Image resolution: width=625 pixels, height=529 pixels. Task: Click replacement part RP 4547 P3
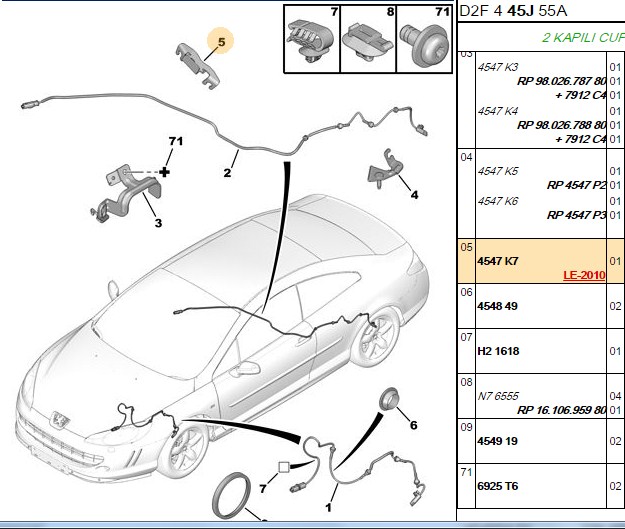[576, 215]
